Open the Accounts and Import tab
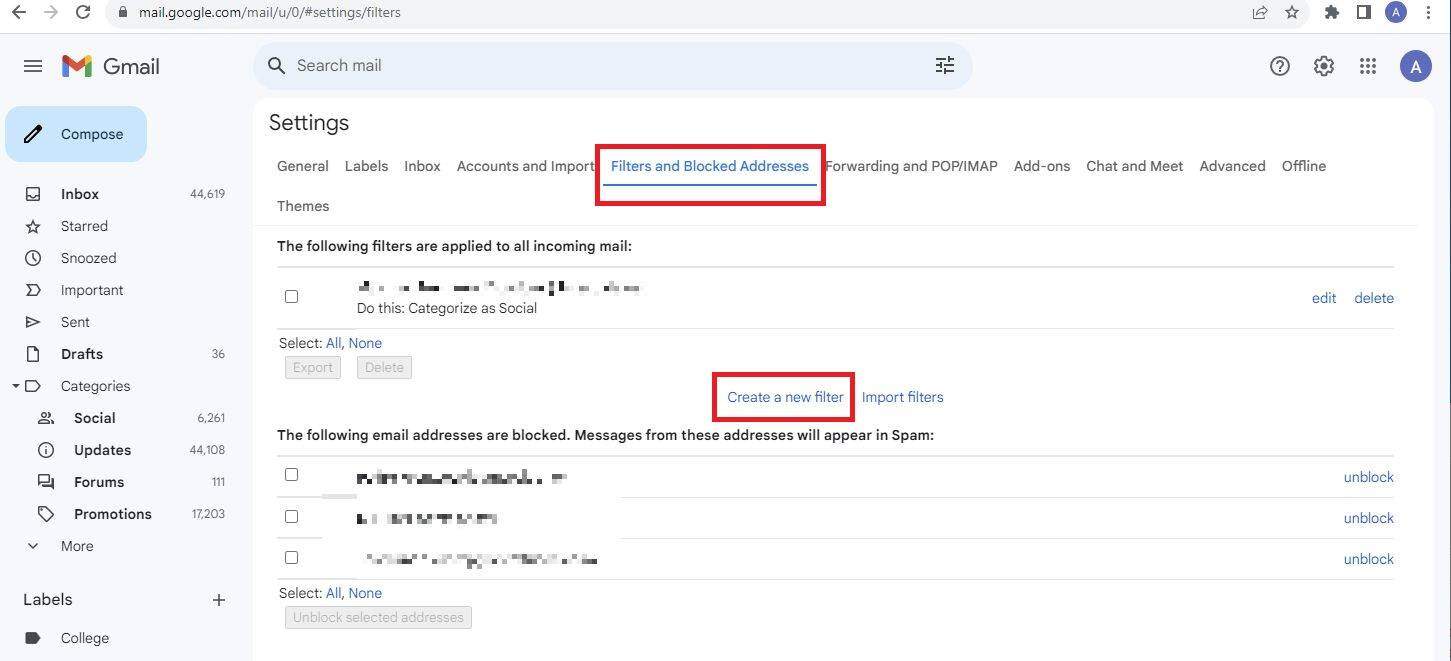This screenshot has width=1451, height=661. tap(525, 166)
